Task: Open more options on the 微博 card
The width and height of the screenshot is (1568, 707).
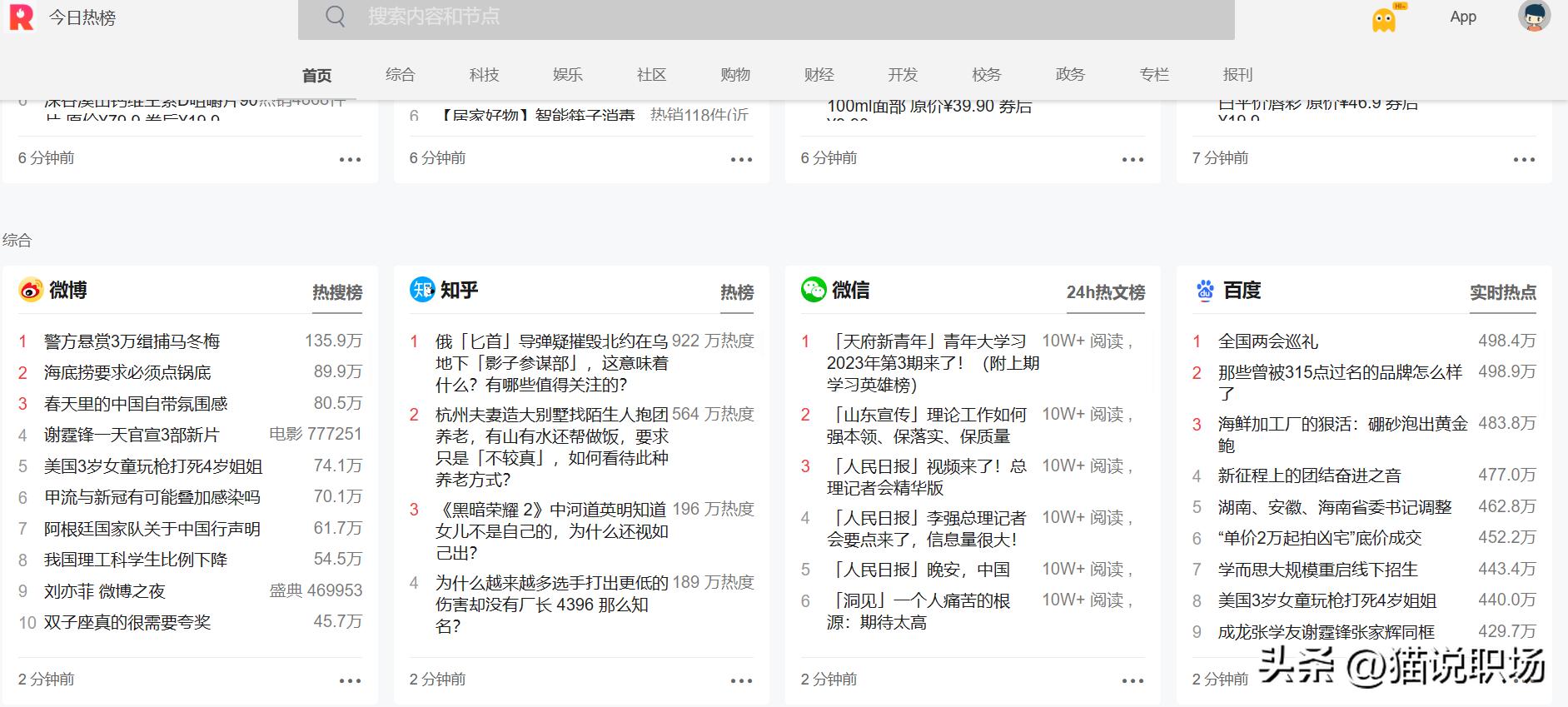Action: (350, 681)
